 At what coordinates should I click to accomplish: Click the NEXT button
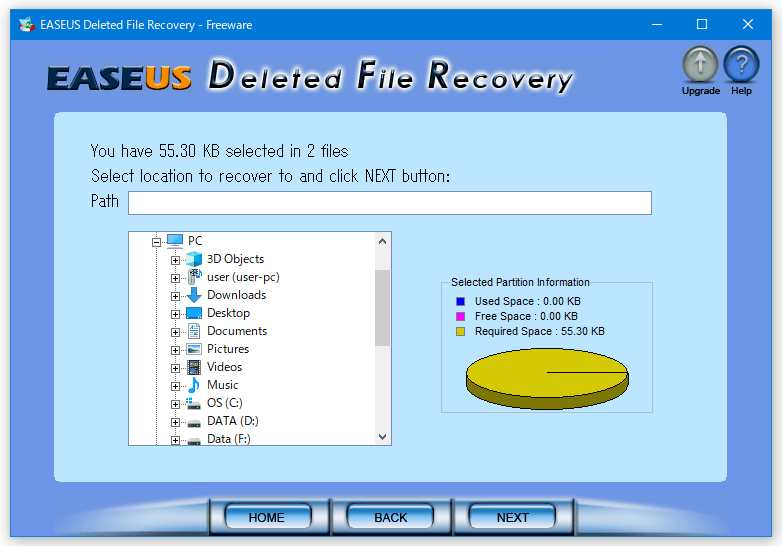pos(512,517)
